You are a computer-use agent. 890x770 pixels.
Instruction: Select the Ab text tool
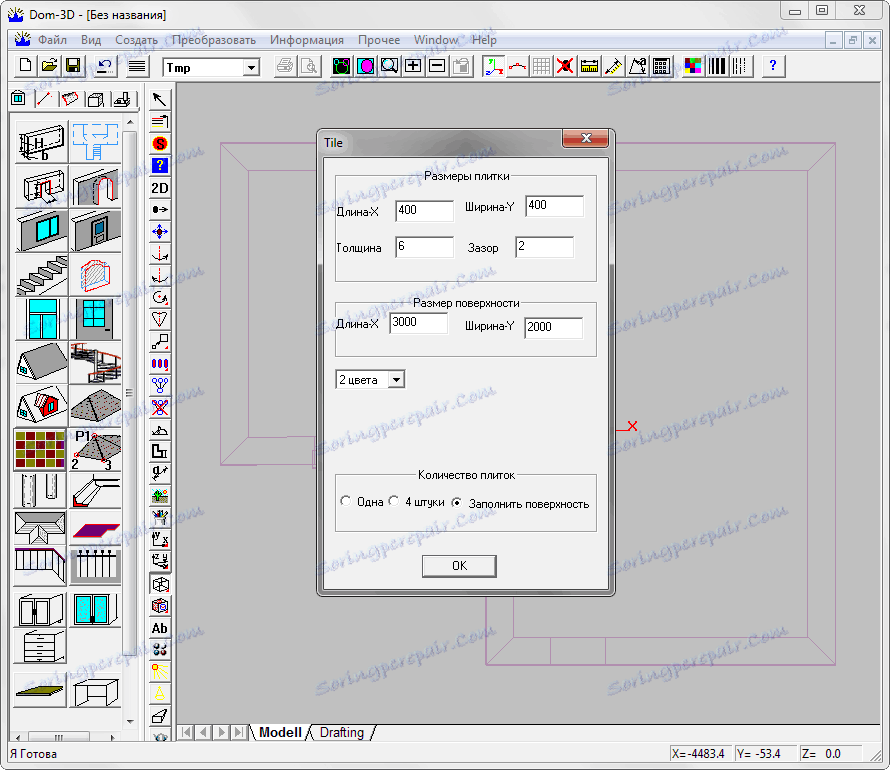coord(159,628)
